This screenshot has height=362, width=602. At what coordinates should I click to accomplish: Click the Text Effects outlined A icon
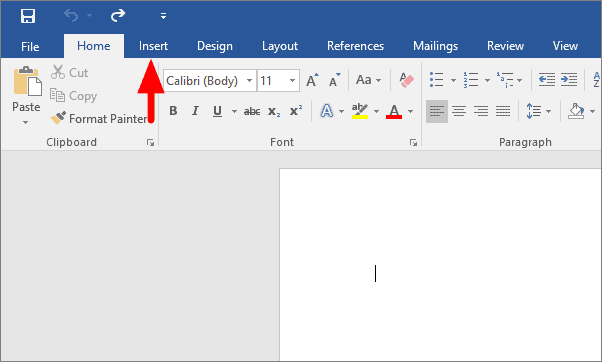[x=327, y=111]
